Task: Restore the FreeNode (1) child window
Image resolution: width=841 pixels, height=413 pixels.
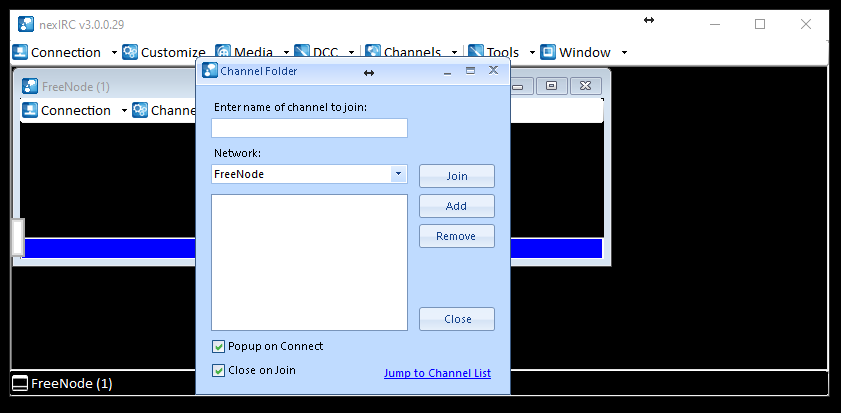Action: pyautogui.click(x=551, y=86)
